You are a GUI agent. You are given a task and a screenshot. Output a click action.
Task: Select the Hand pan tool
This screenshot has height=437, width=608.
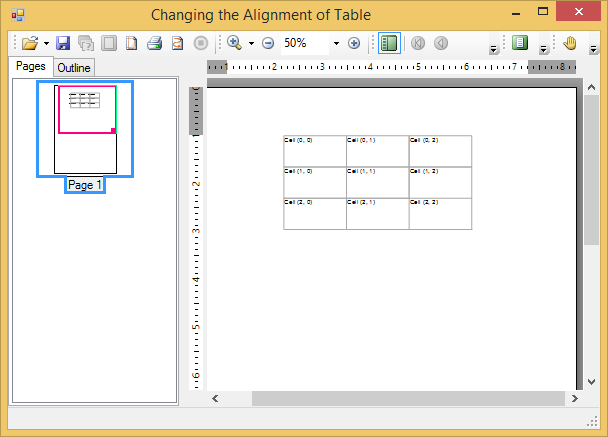(571, 43)
